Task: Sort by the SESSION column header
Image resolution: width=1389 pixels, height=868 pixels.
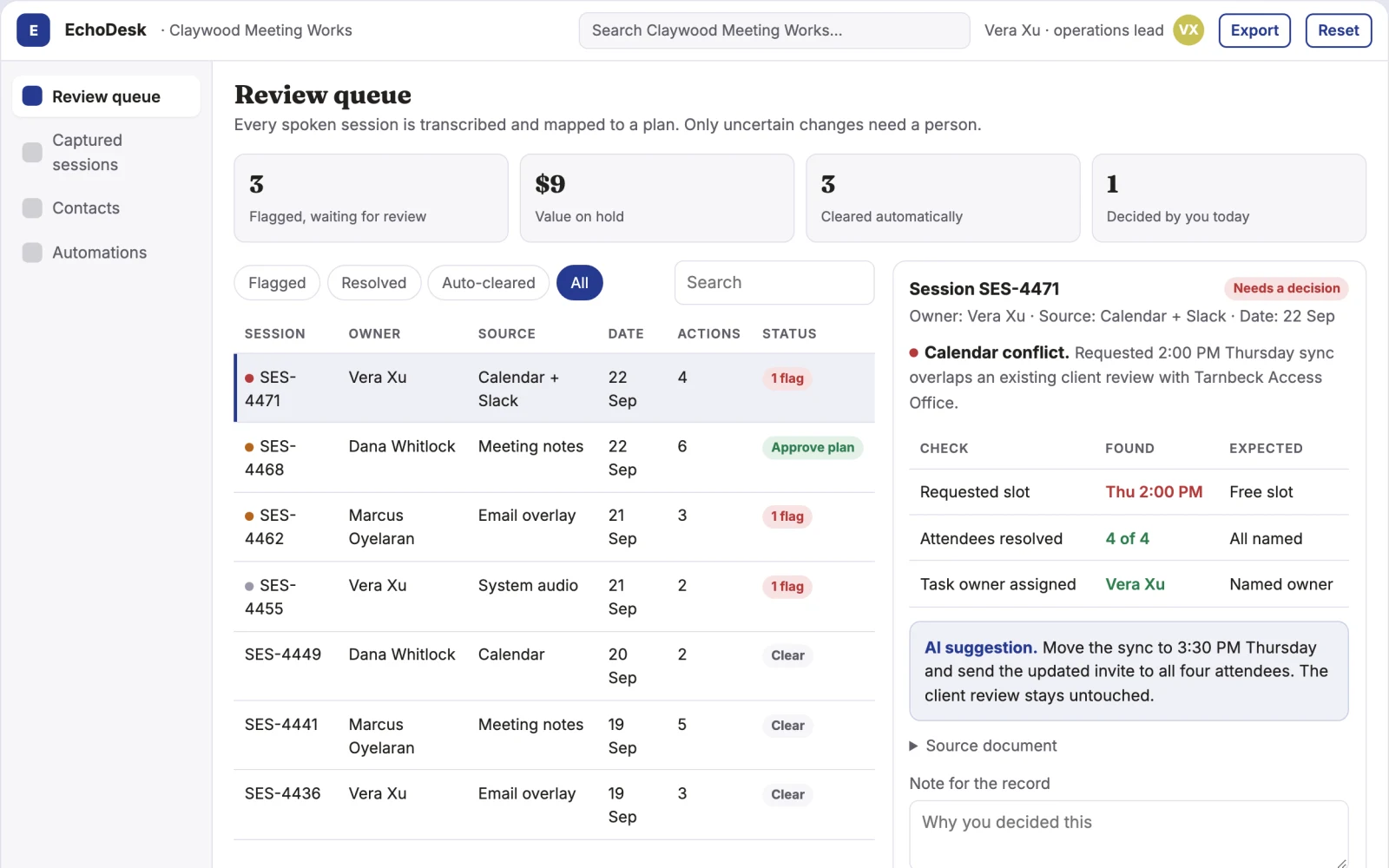Action: [275, 333]
